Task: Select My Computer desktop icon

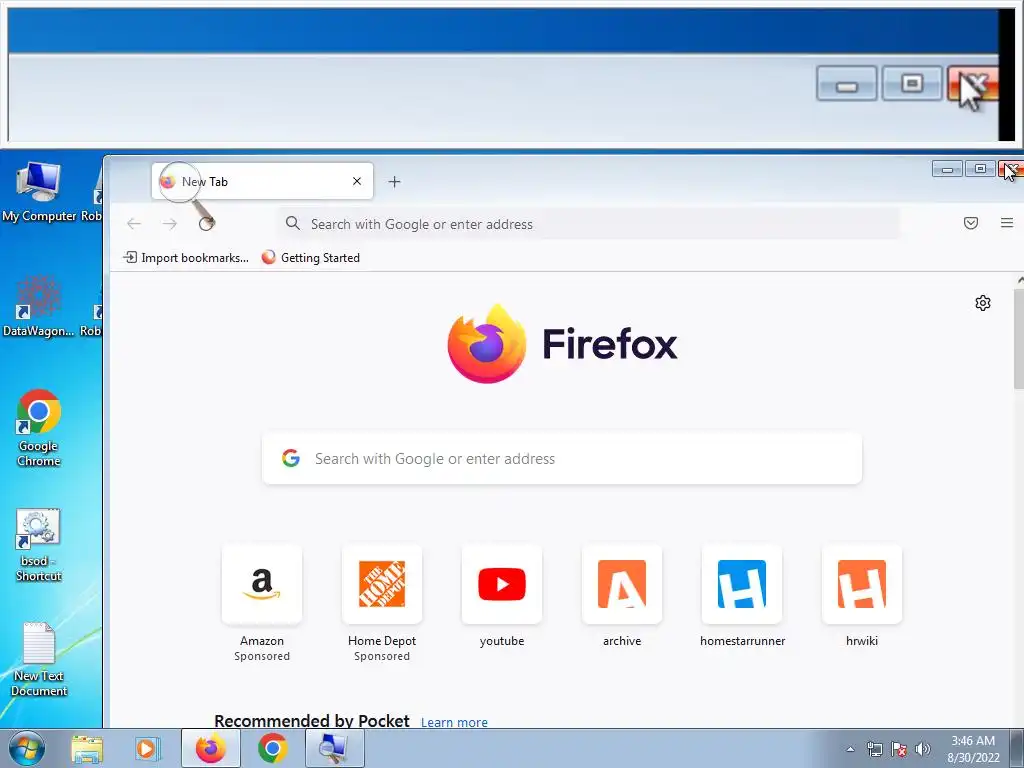Action: (39, 192)
